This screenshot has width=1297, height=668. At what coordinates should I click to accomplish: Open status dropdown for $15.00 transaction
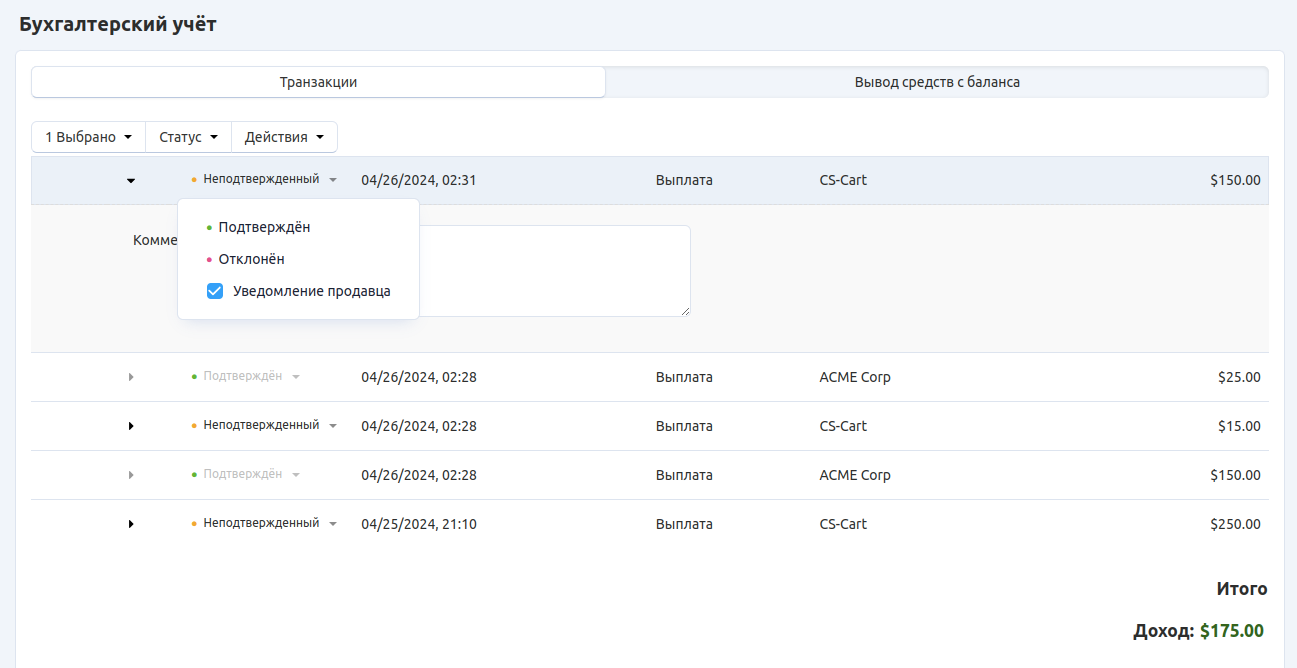[x=265, y=426]
